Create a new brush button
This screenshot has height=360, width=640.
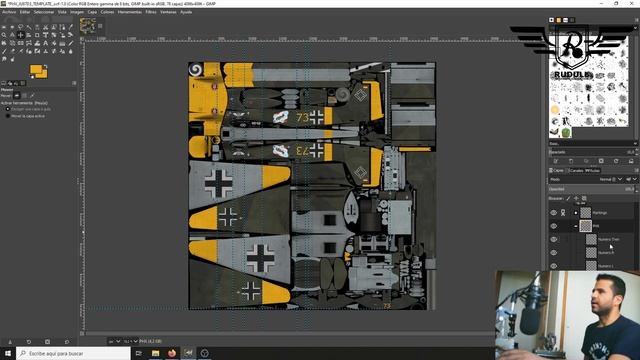pyautogui.click(x=571, y=161)
